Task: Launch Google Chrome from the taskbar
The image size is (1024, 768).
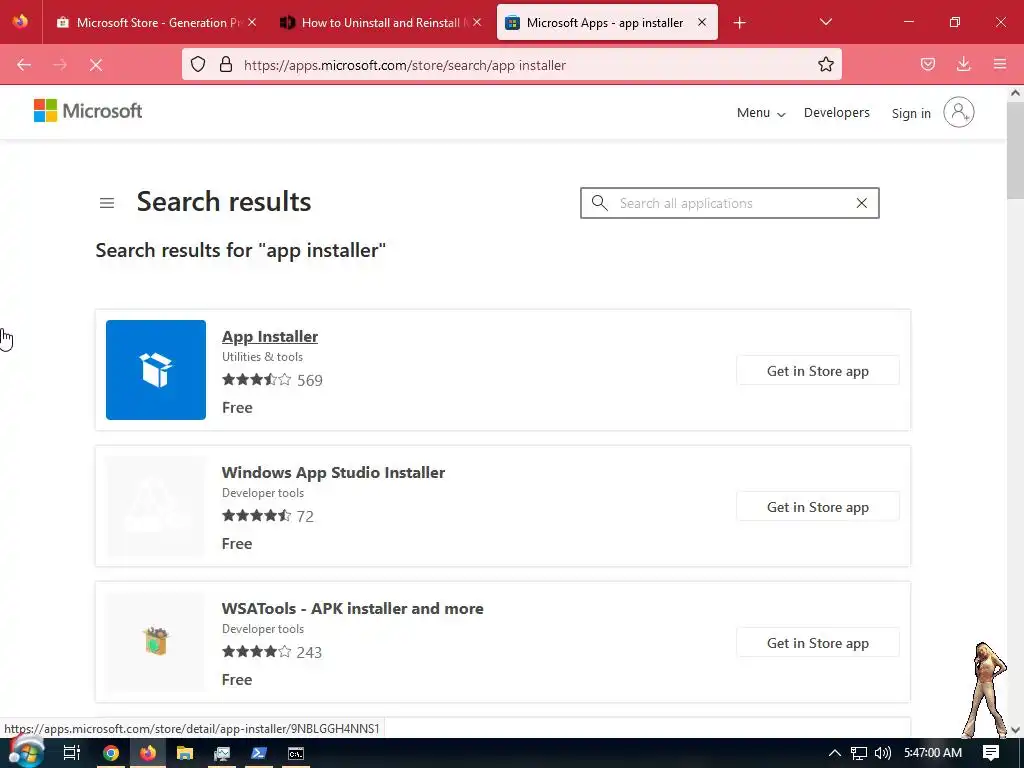Action: [110, 753]
